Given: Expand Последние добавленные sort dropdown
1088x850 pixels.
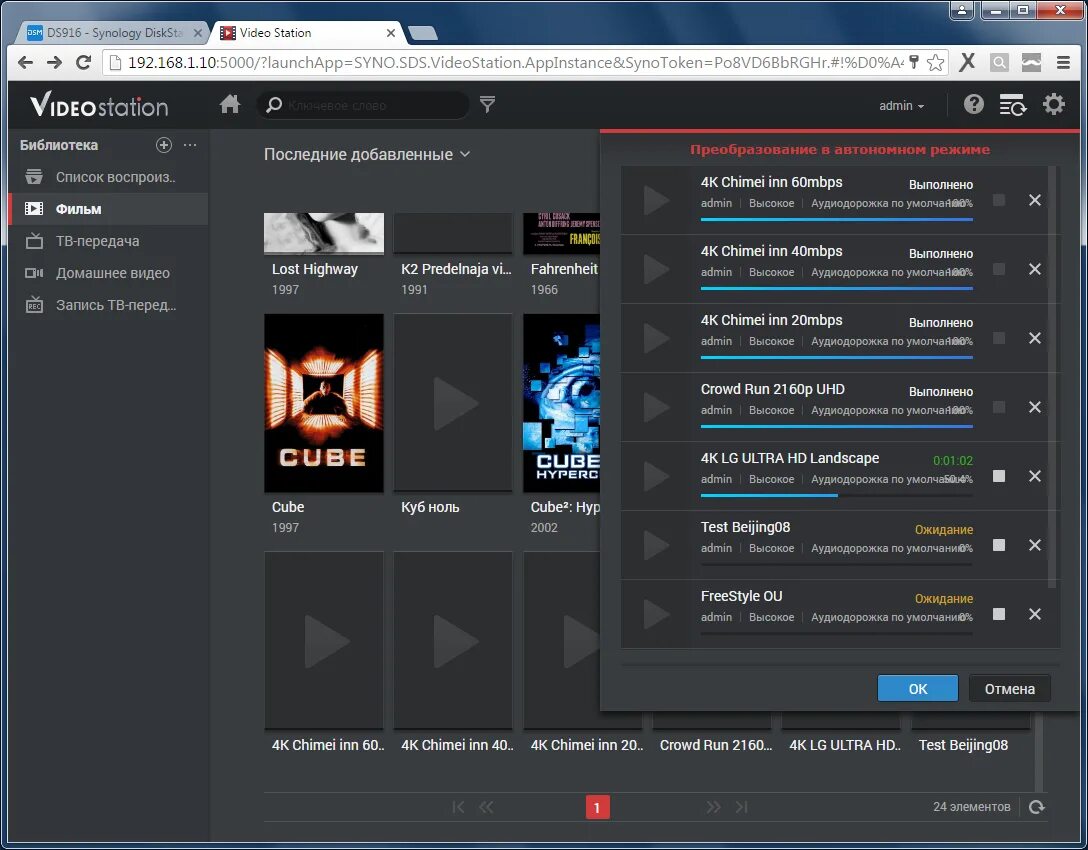Looking at the screenshot, I should tap(366, 154).
